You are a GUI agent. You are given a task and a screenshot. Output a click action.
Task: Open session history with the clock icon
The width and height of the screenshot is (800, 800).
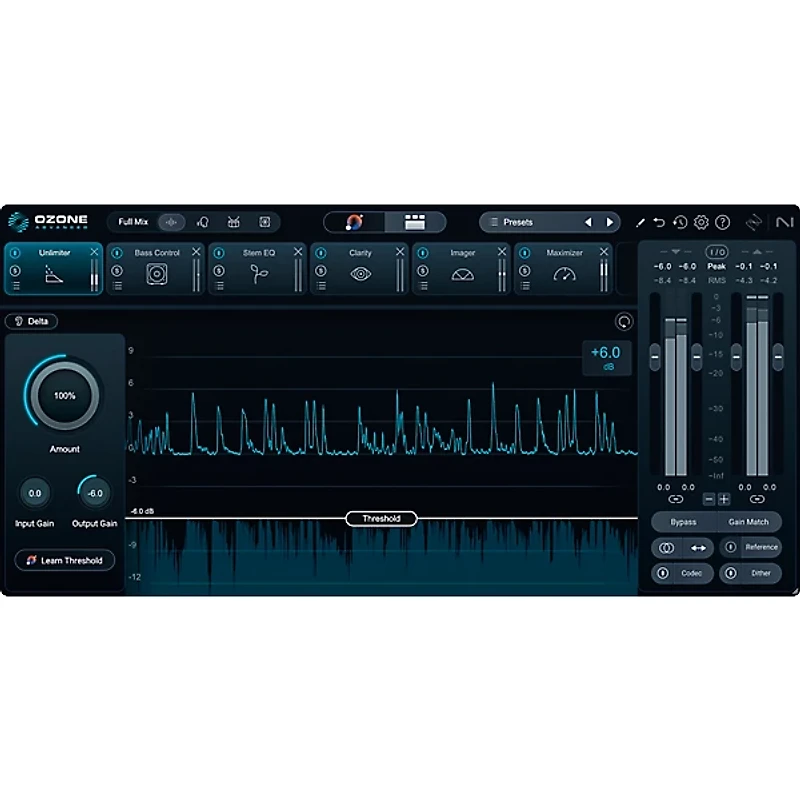point(680,222)
